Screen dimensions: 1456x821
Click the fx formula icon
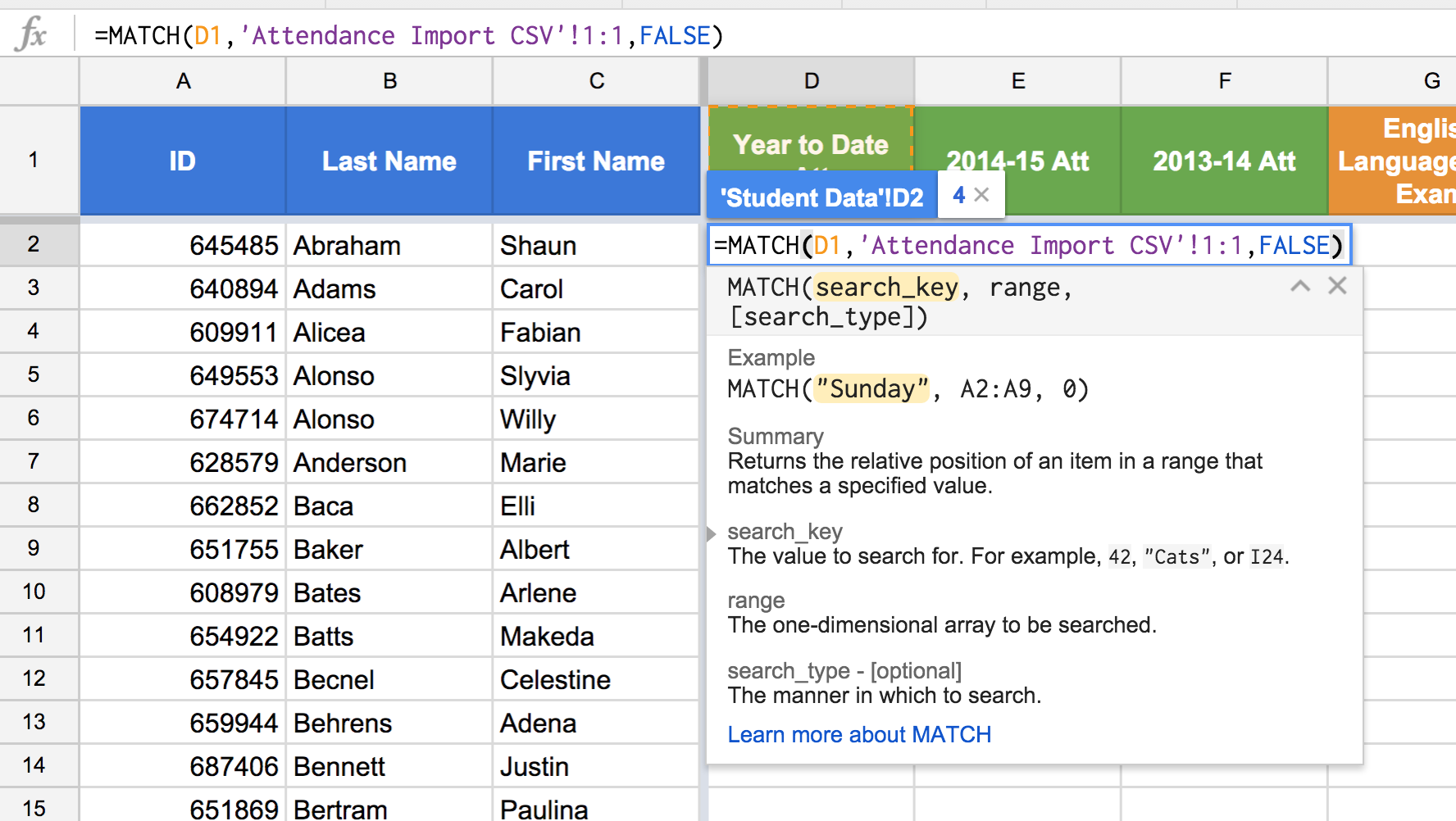click(31, 34)
